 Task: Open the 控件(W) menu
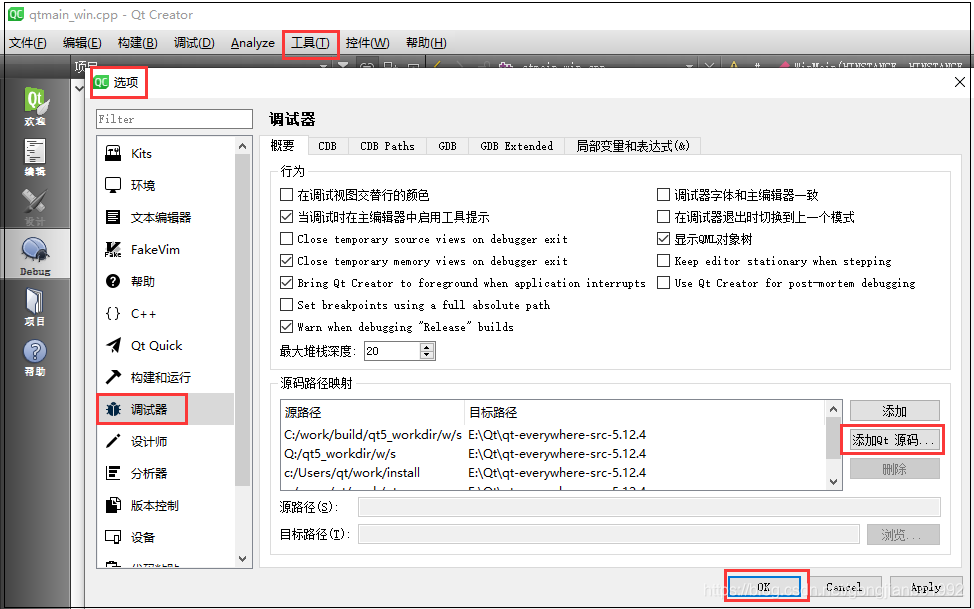coord(368,43)
